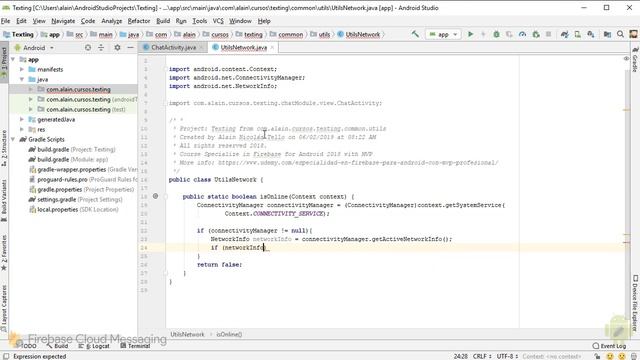Open the Build tool window
The height and width of the screenshot is (360, 640).
pyautogui.click(x=57, y=346)
